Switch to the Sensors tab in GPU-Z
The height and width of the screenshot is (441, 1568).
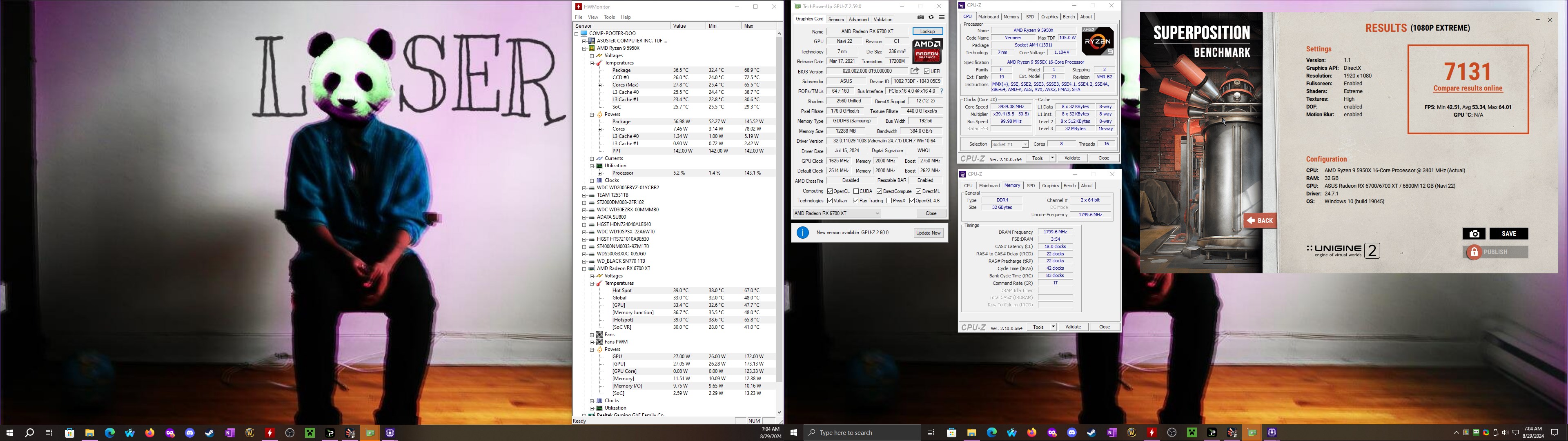coord(836,20)
